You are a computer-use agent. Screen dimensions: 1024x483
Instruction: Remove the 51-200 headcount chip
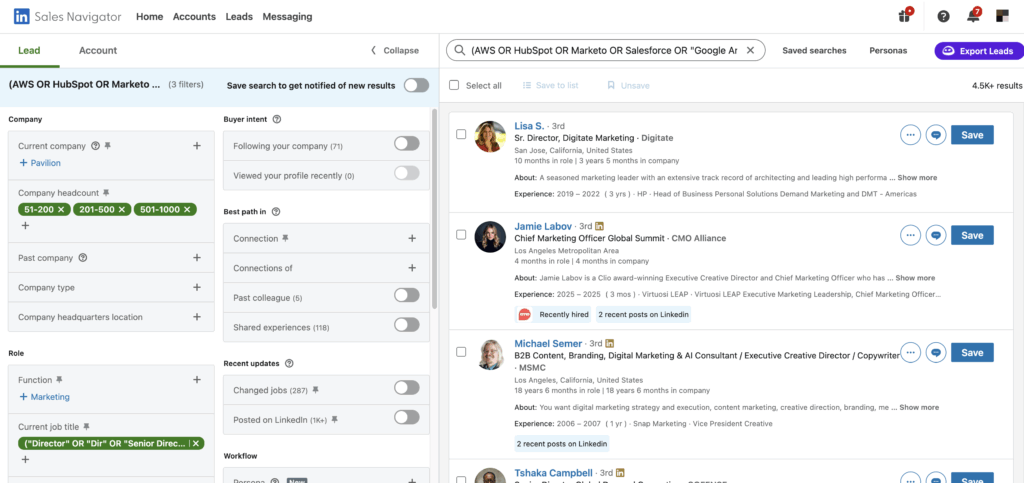[61, 210]
